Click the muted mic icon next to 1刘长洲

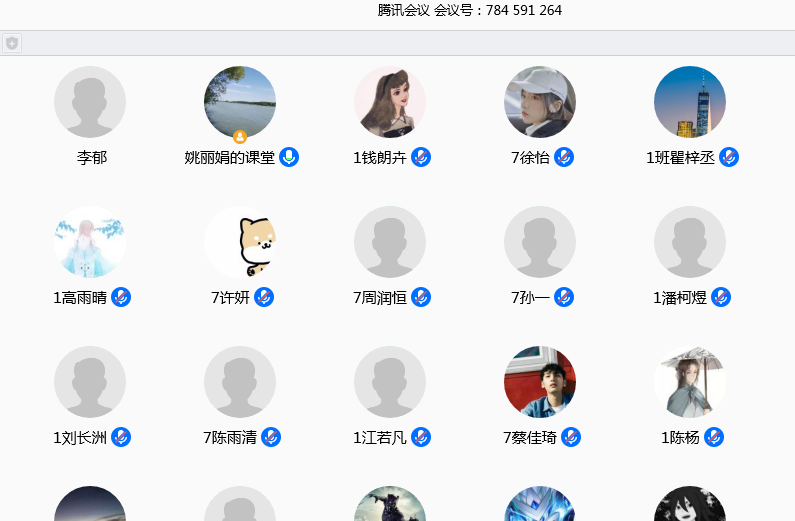(121, 437)
